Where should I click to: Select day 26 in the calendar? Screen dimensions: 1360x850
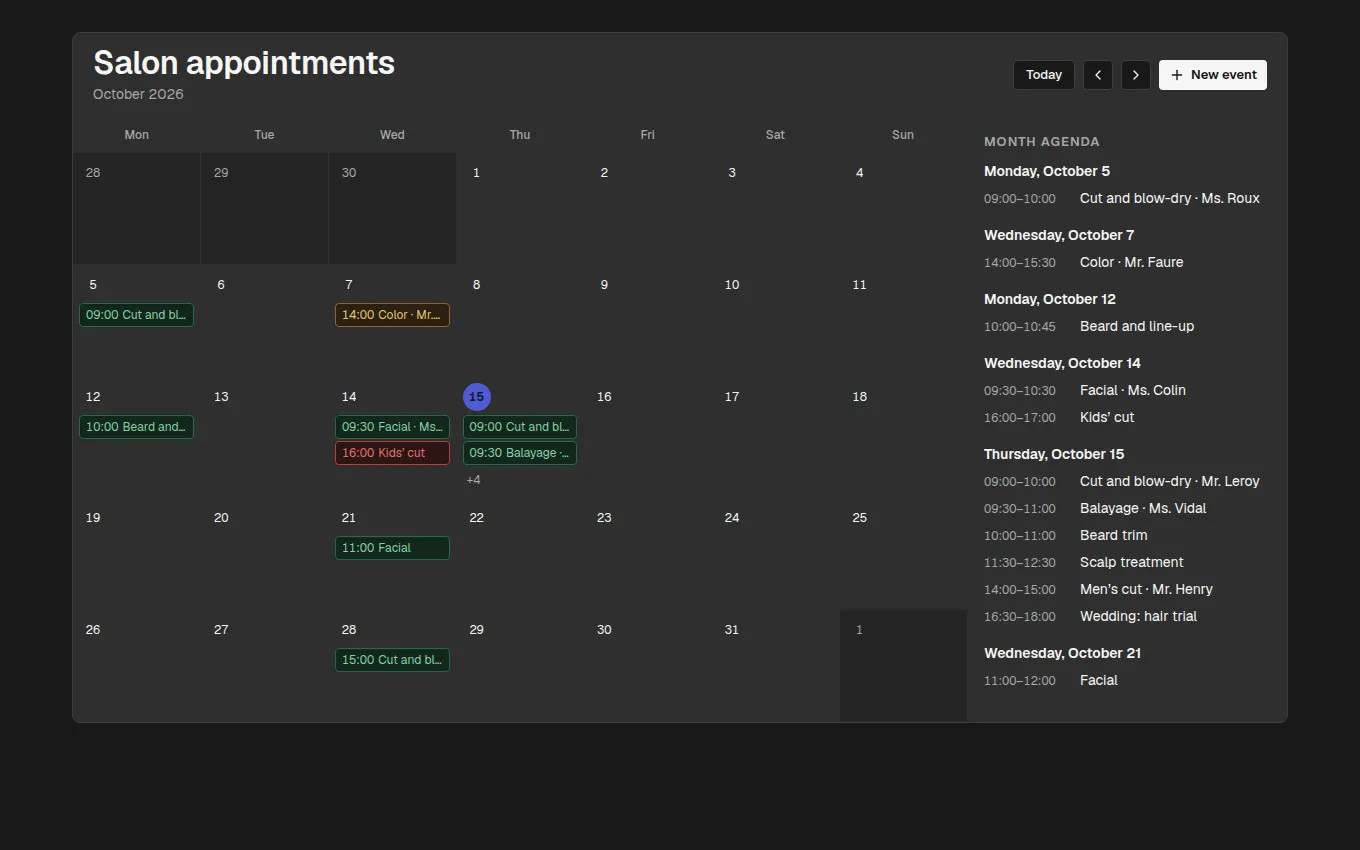coord(93,630)
